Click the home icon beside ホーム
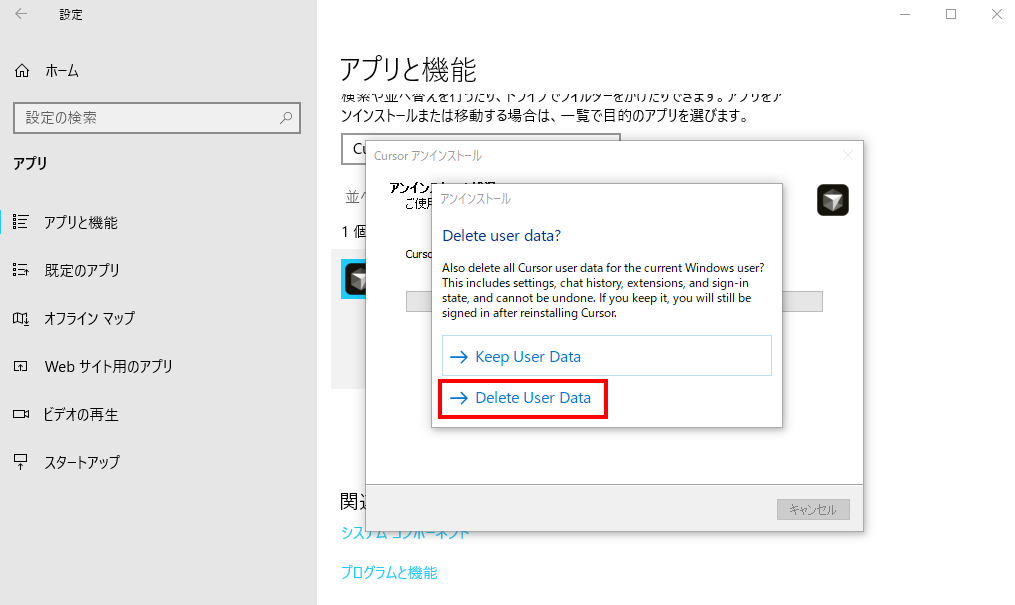The height and width of the screenshot is (605, 1015). (22, 71)
